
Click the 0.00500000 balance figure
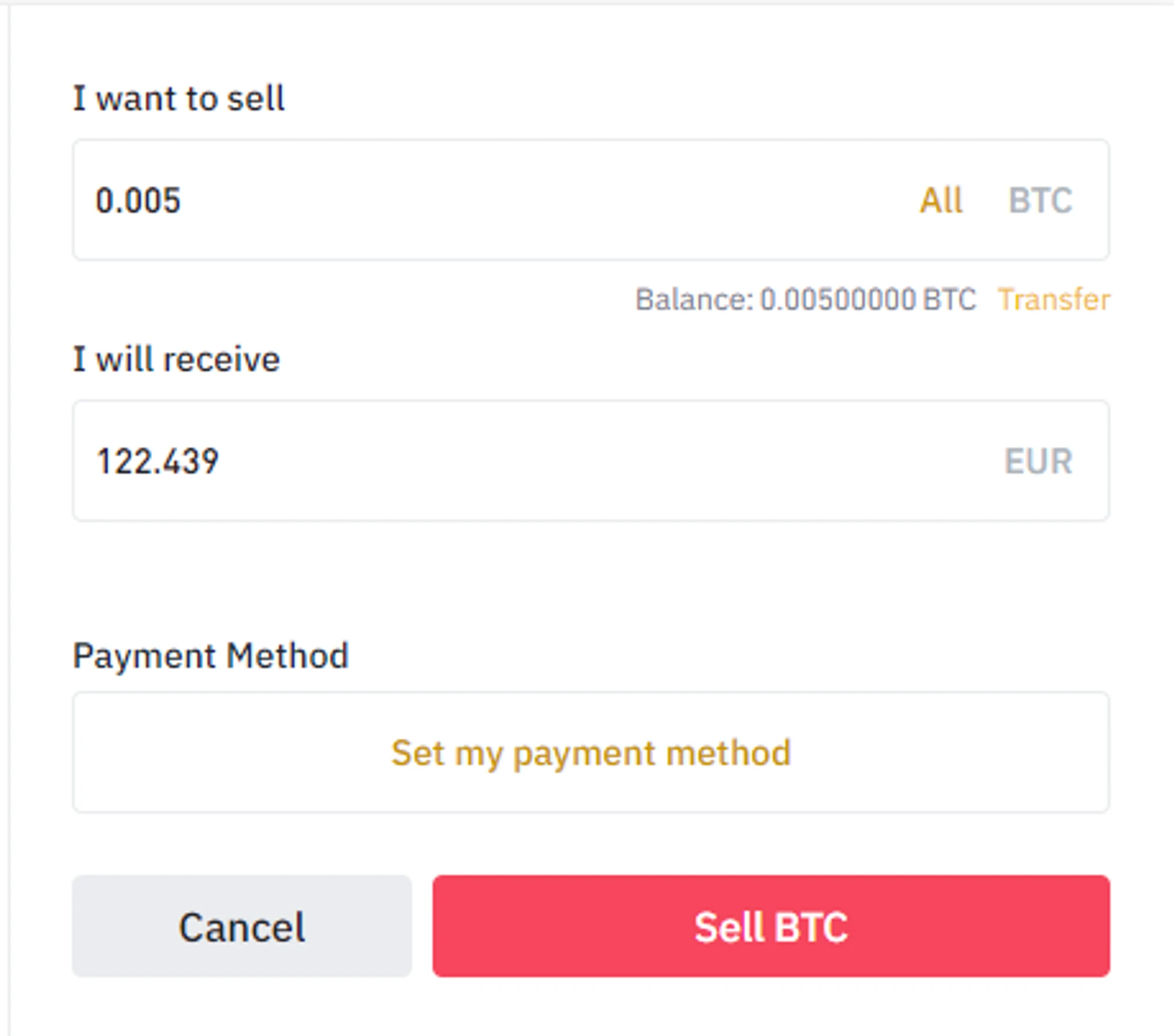tap(838, 300)
